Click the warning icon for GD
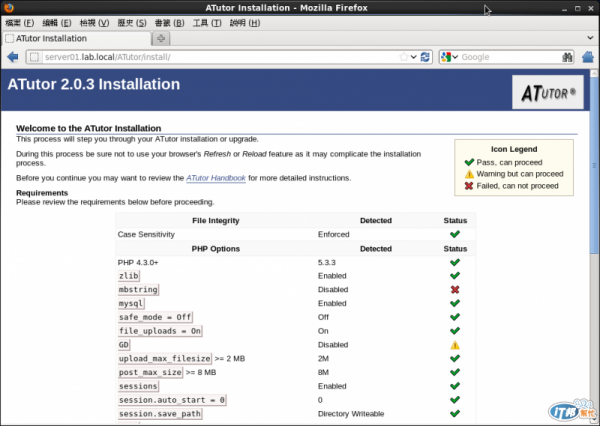The image size is (600, 426). (x=455, y=345)
